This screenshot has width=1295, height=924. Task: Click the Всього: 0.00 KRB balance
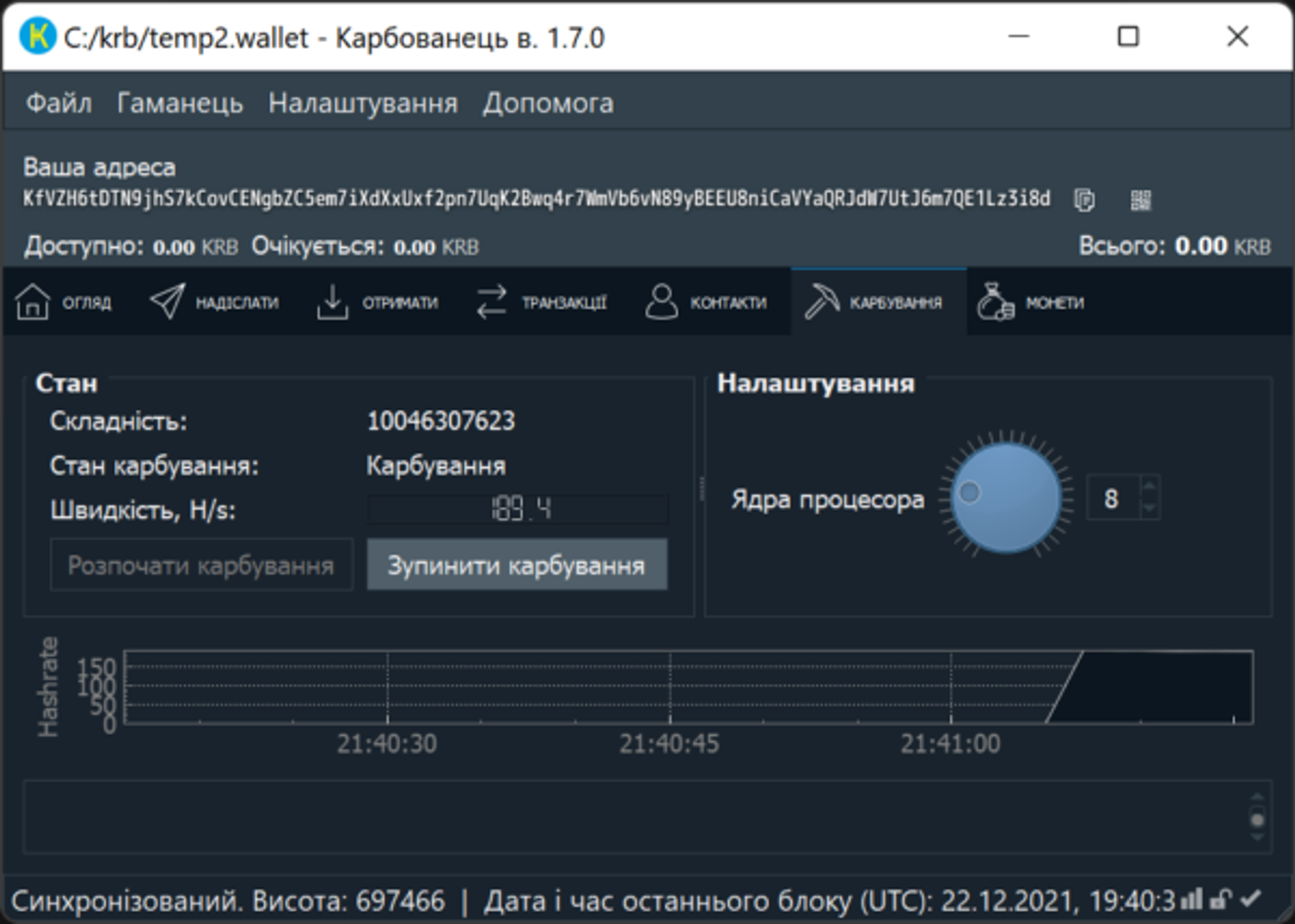1174,246
